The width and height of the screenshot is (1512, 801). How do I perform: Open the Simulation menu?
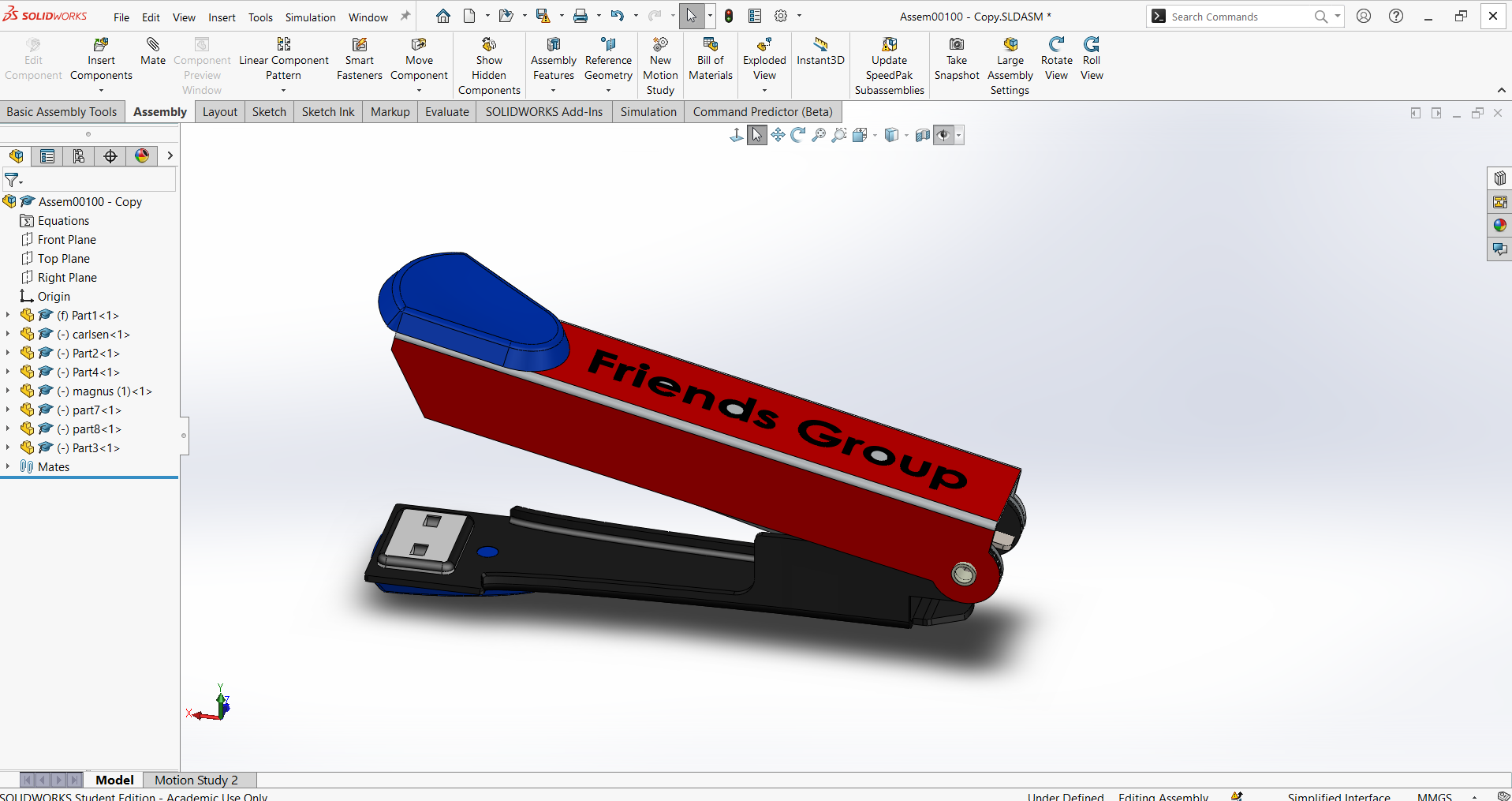coord(310,17)
